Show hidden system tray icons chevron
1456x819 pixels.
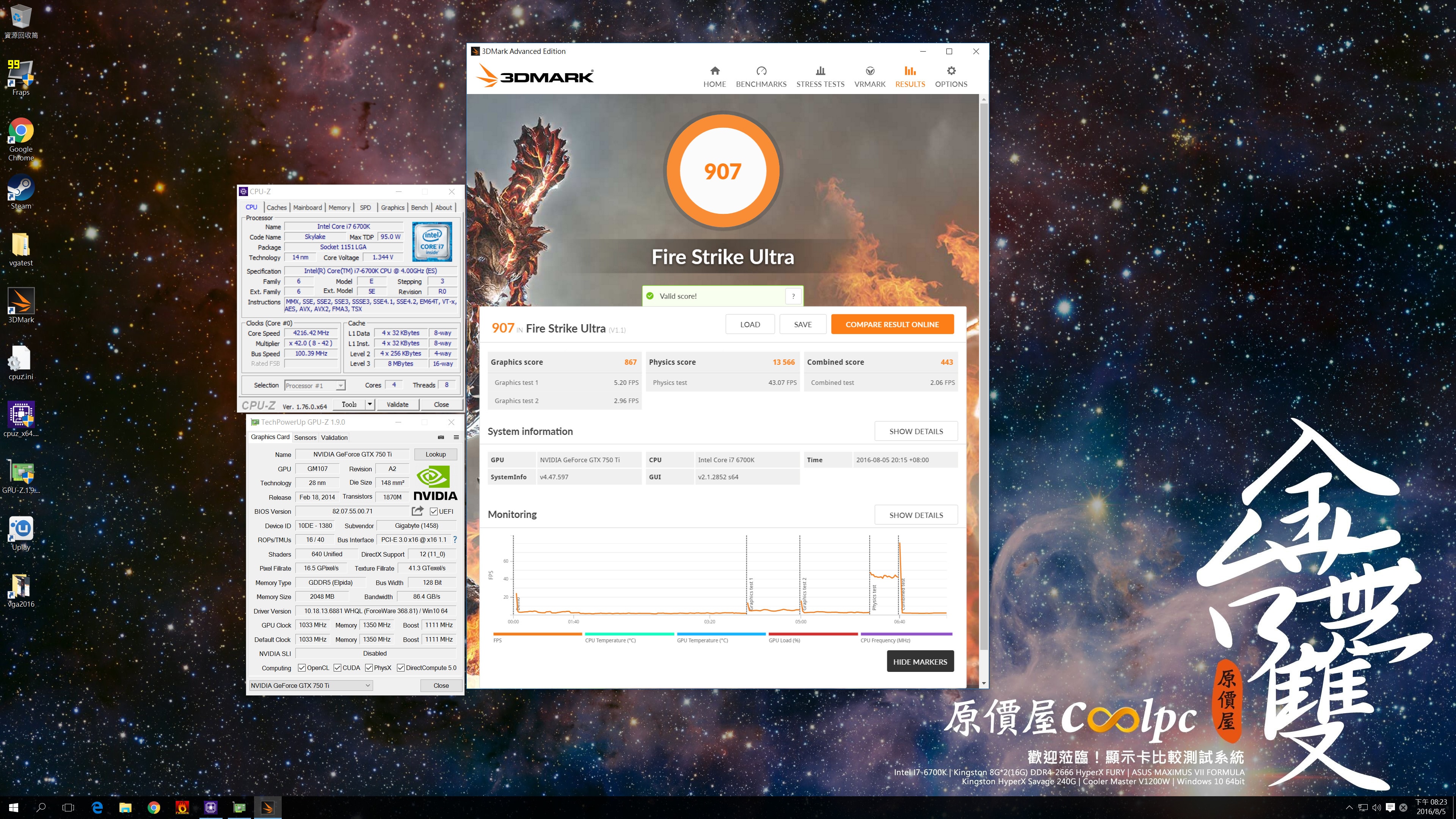tap(1349, 807)
